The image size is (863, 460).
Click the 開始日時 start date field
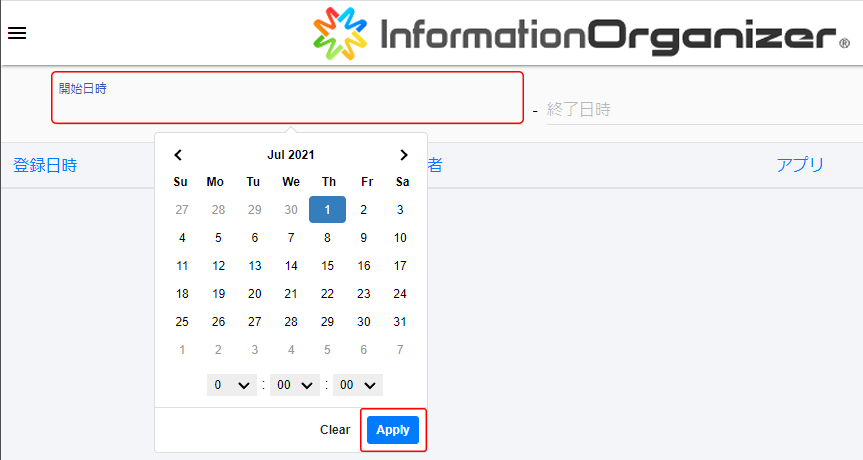[287, 98]
